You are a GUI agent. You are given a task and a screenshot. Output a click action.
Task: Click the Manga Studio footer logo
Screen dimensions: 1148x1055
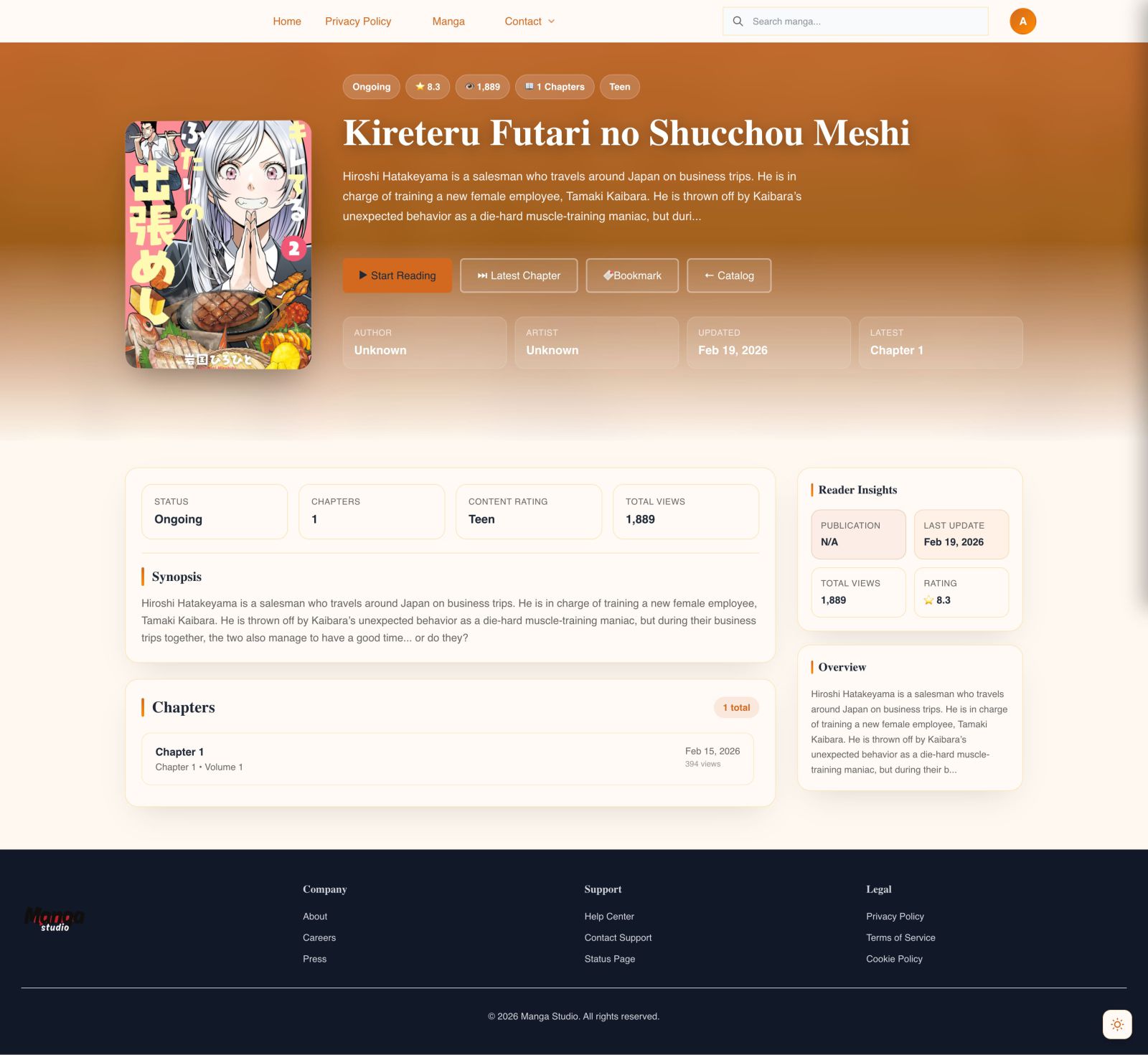pos(55,919)
